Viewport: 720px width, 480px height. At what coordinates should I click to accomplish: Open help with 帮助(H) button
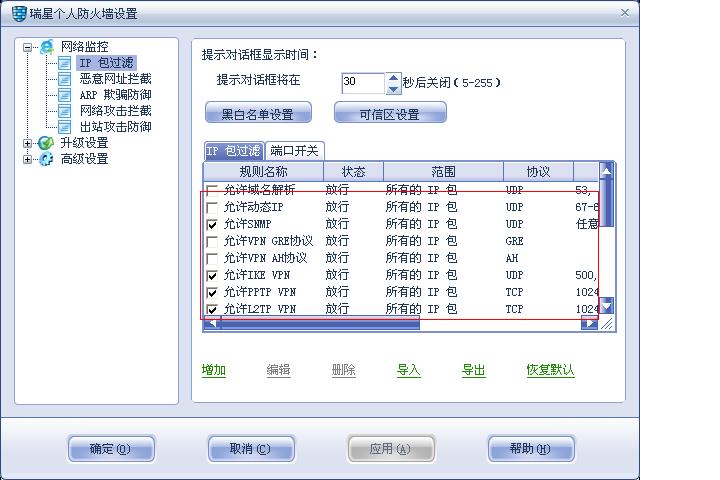coord(531,449)
